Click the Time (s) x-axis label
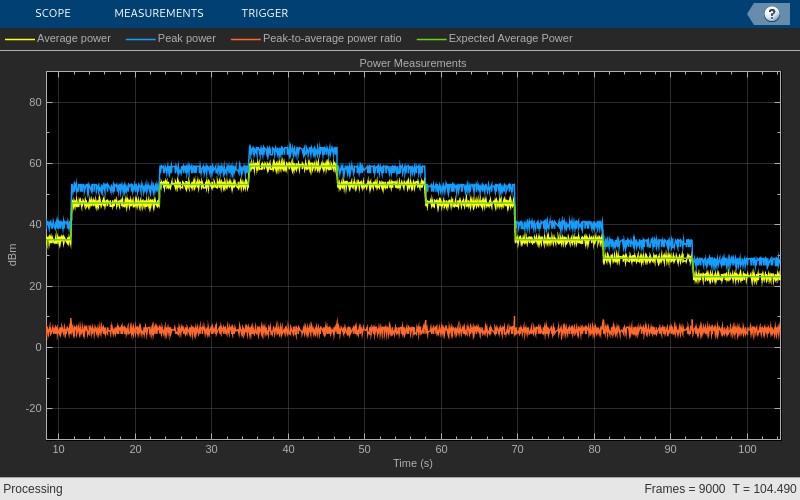Screen dimensions: 800x500 pyautogui.click(x=413, y=463)
